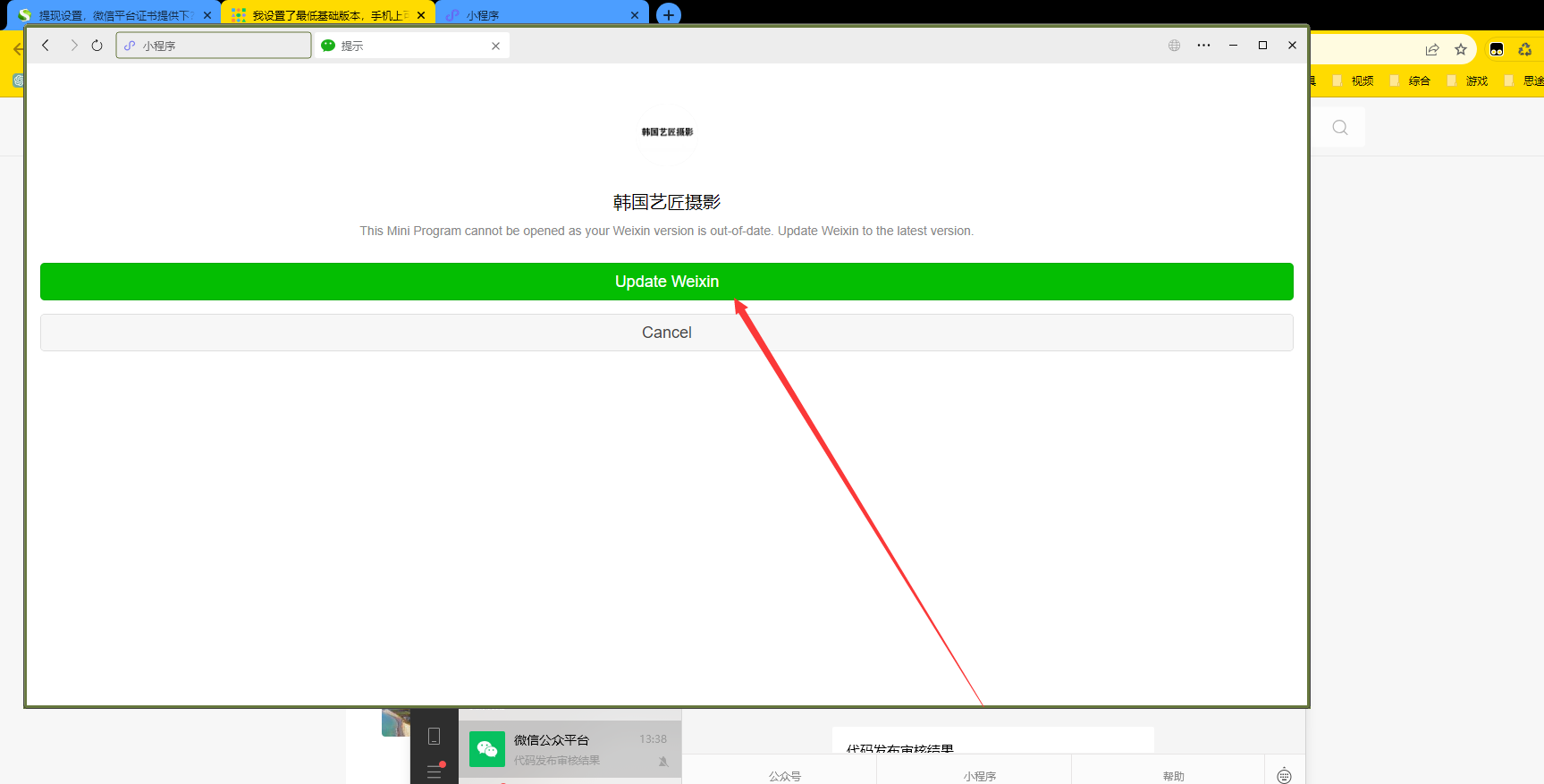Click the keyboard toggle icon in WeChat chat
The image size is (1544, 784).
coord(1285,775)
